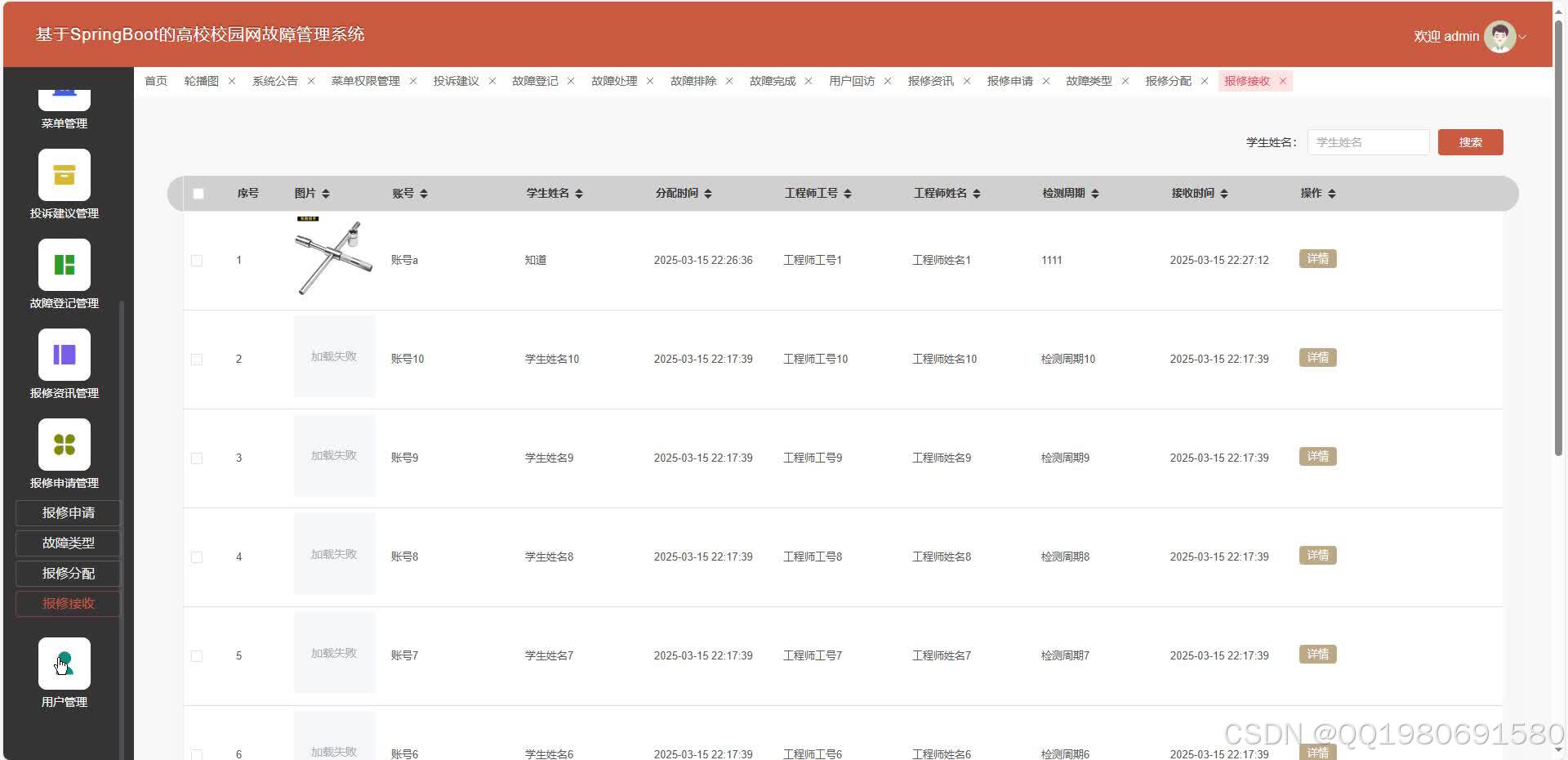This screenshot has width=1568, height=760.
Task: Click the 搜索 button
Action: click(x=1470, y=142)
